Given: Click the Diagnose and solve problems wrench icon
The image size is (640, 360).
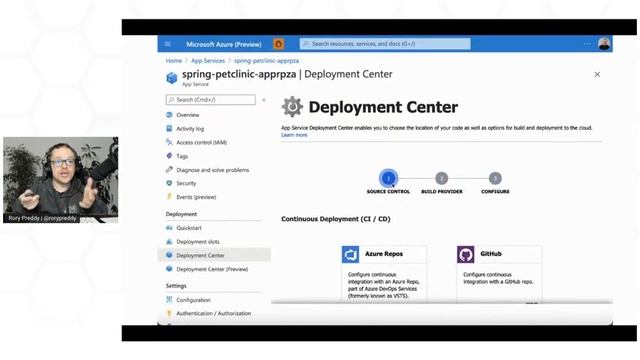Looking at the screenshot, I should [169, 170].
